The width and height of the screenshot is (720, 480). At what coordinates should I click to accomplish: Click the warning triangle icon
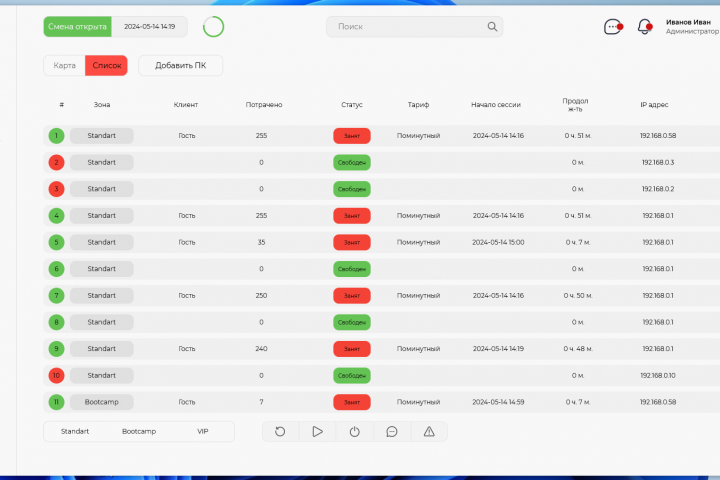pos(429,431)
